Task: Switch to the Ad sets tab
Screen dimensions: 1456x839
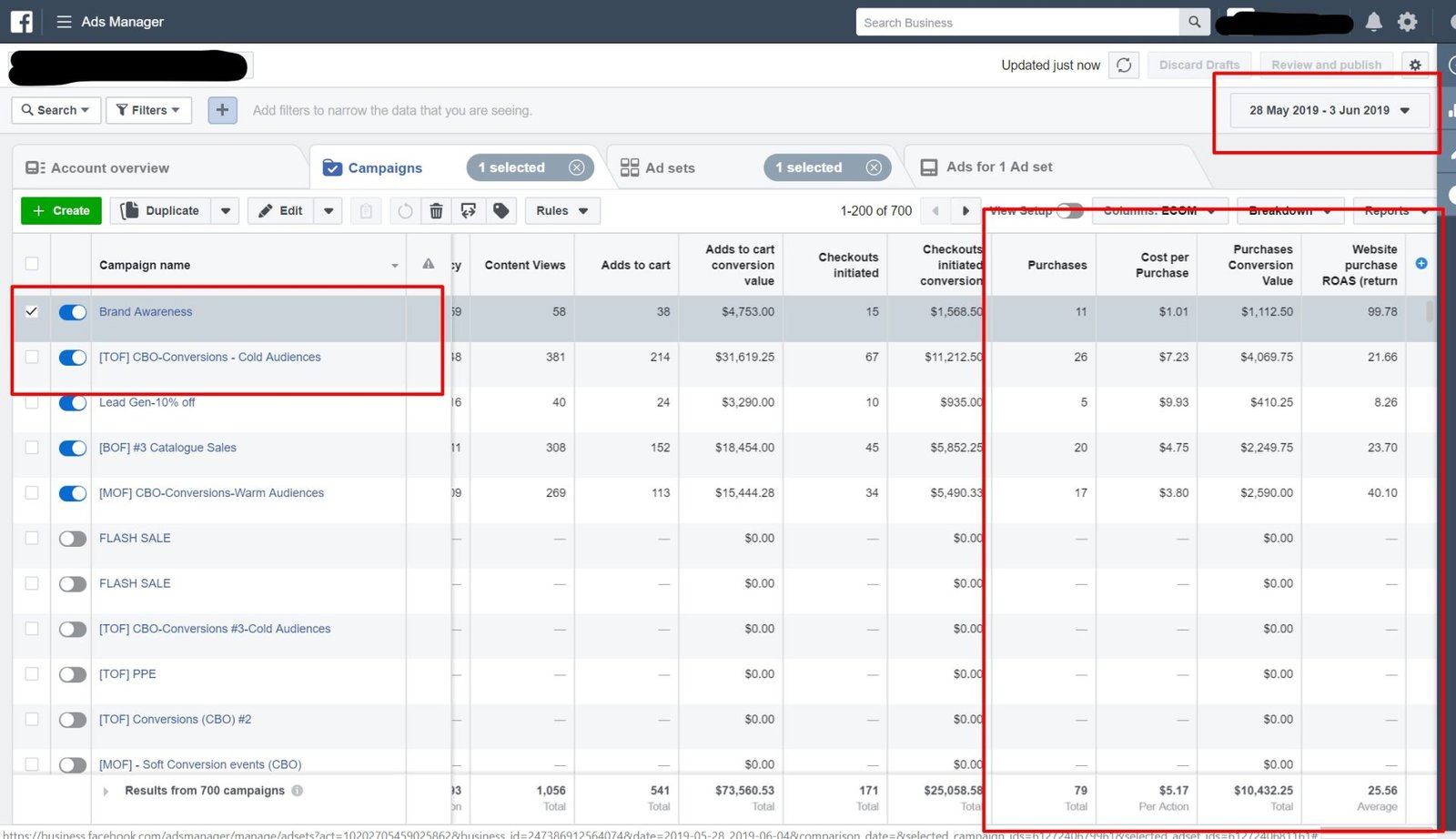Action: (x=670, y=168)
